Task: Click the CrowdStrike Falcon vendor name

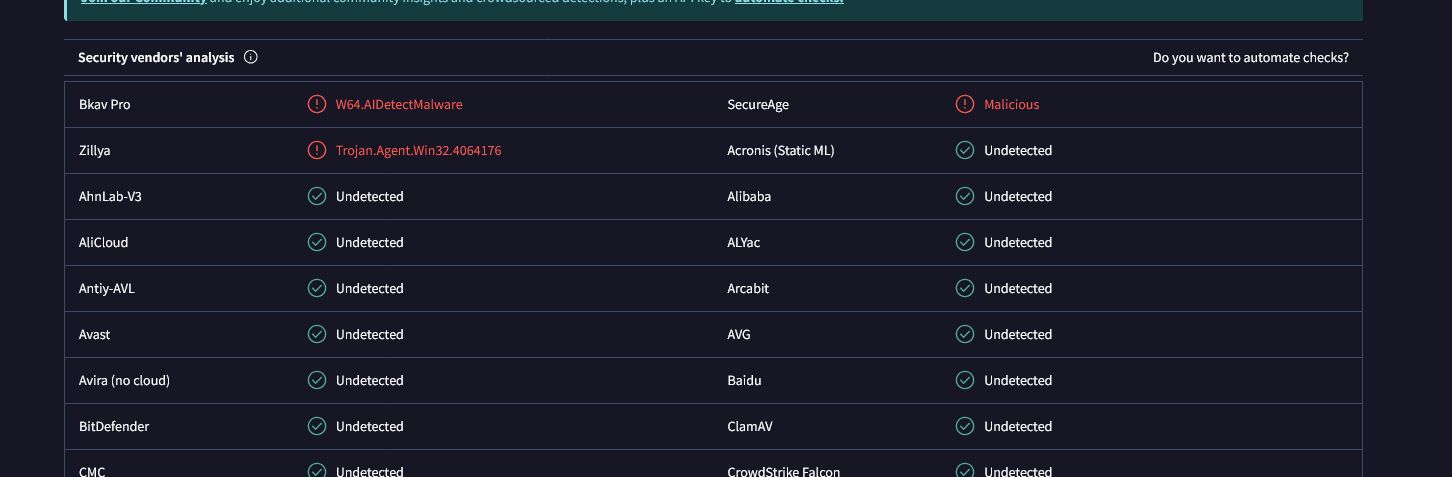Action: (783, 471)
